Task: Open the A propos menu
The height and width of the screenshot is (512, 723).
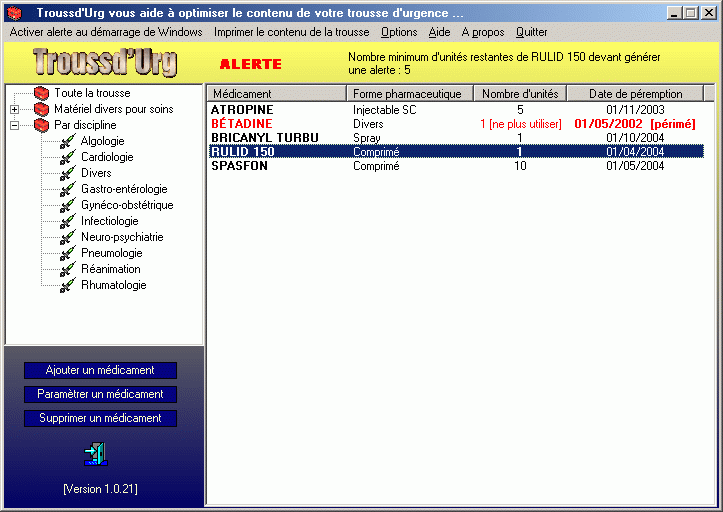Action: click(483, 32)
